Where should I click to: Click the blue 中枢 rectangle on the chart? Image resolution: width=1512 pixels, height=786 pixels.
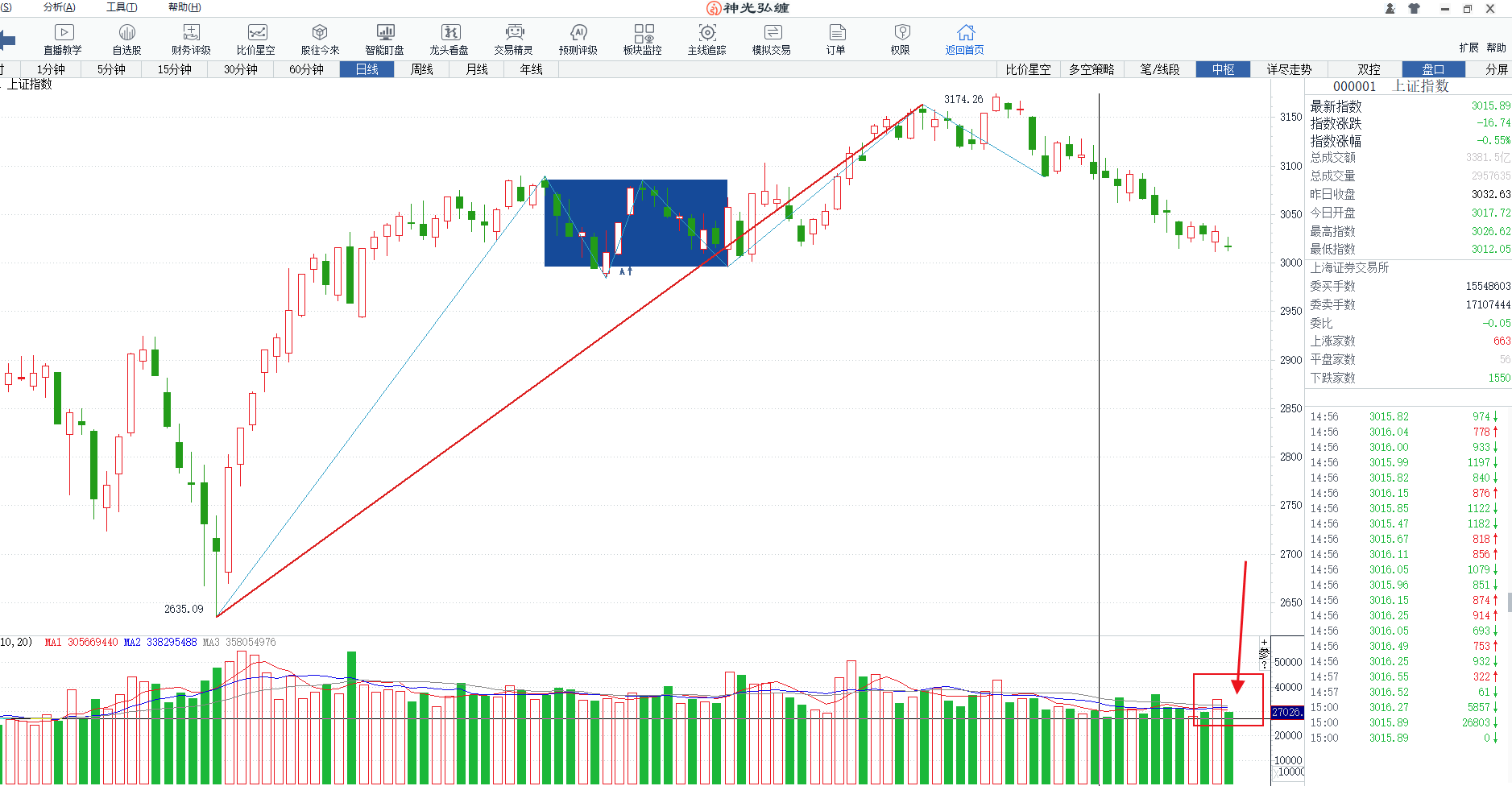pyautogui.click(x=636, y=222)
